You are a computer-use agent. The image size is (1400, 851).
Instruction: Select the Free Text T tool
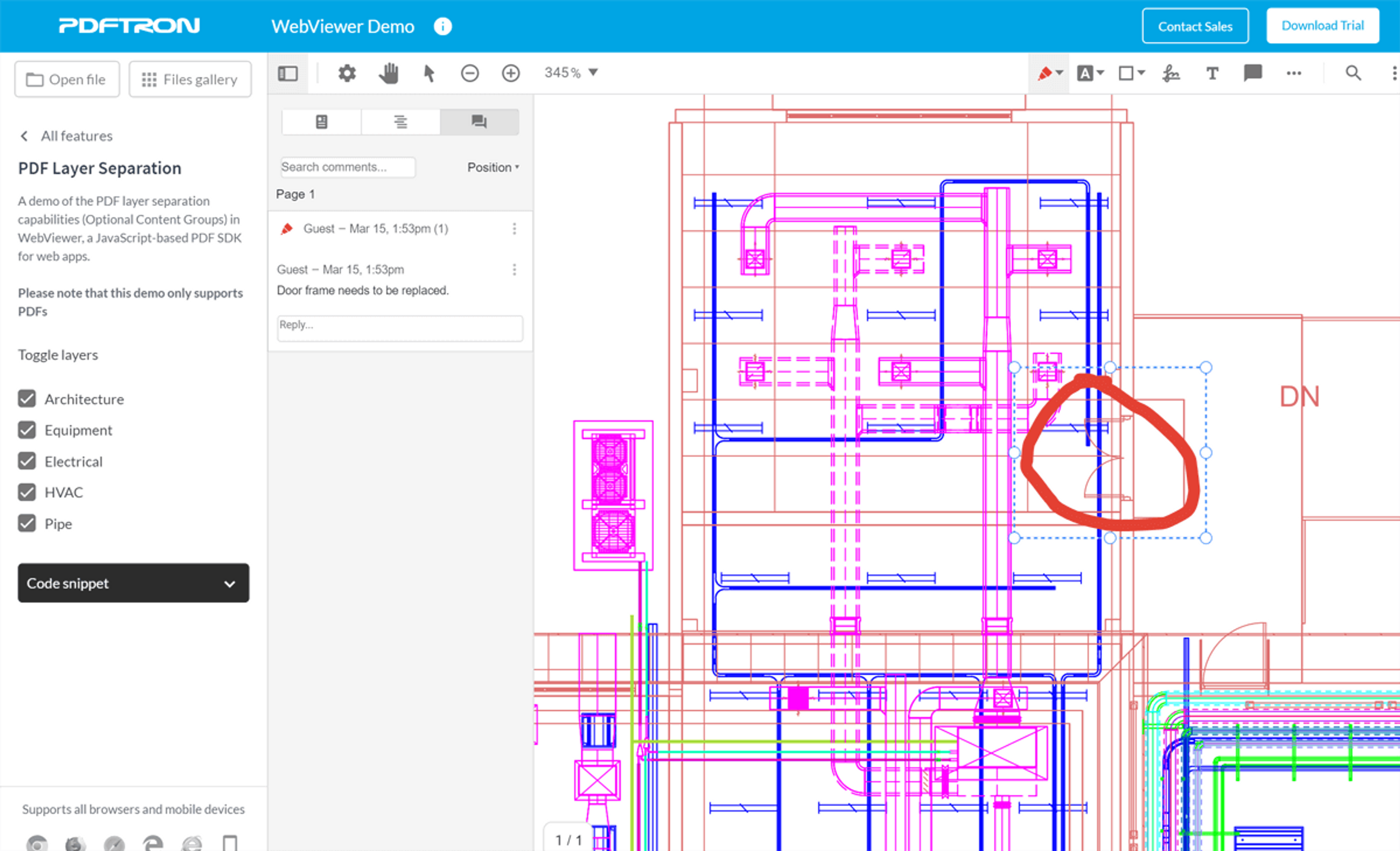pos(1212,73)
